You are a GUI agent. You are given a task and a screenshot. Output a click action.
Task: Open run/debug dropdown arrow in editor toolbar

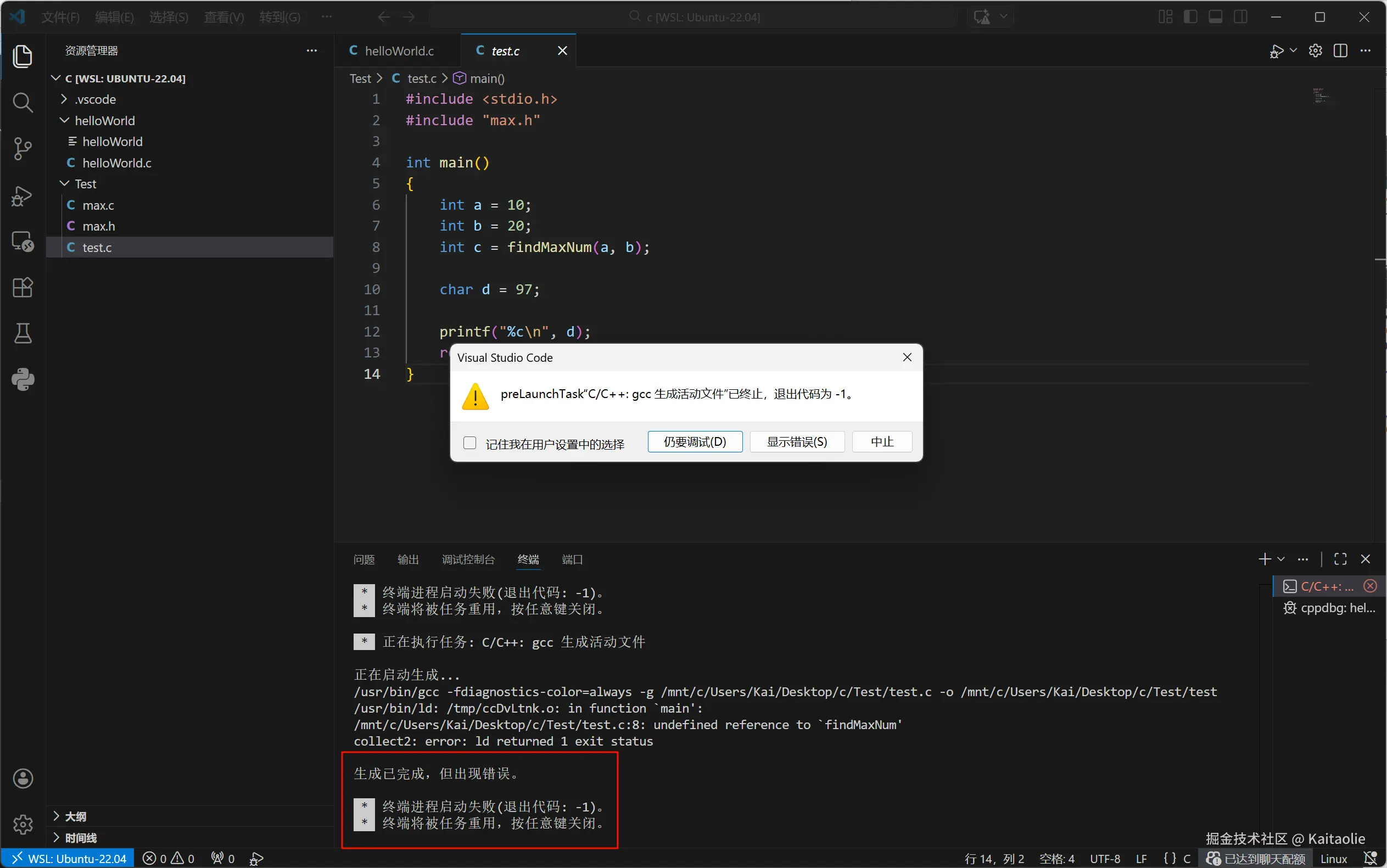tap(1294, 51)
